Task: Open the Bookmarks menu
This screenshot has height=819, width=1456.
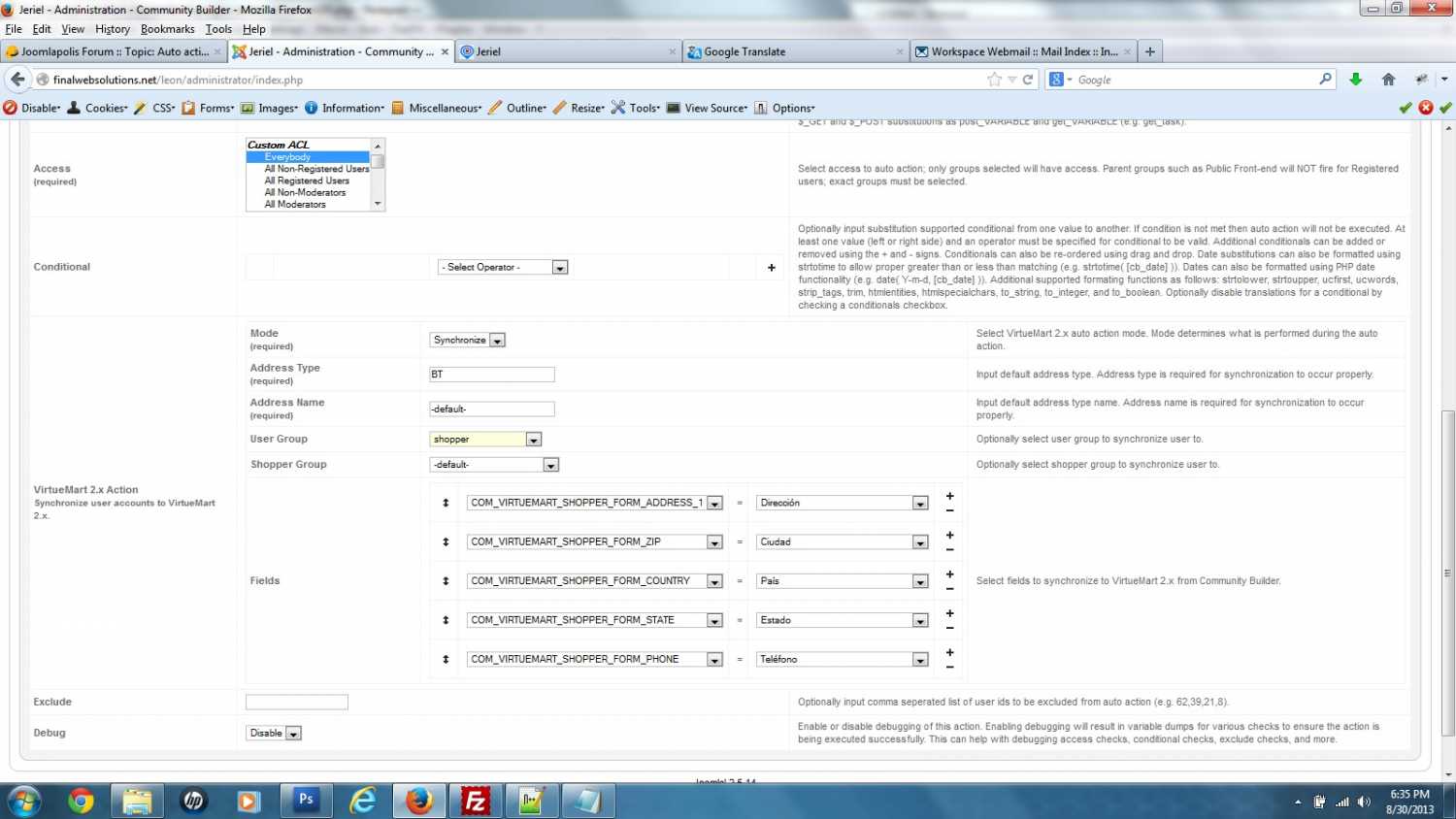Action: pyautogui.click(x=168, y=29)
